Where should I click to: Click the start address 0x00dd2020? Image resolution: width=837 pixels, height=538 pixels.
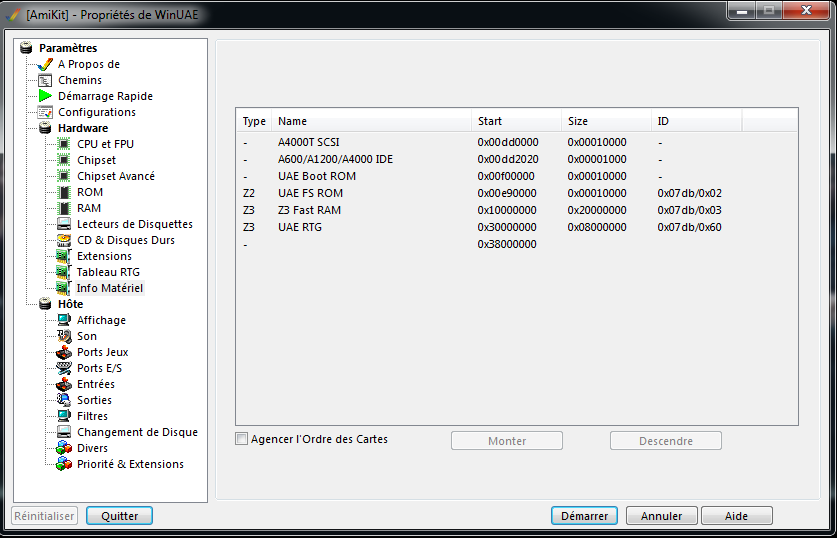coord(508,160)
